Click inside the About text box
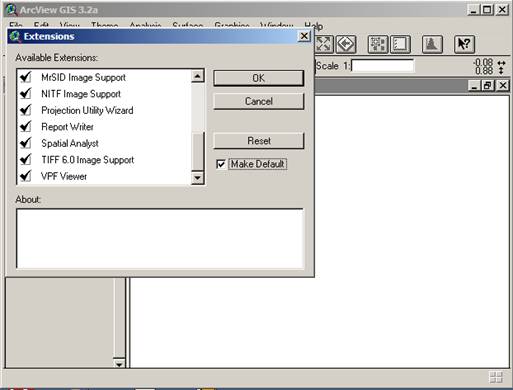This screenshot has height=390, width=513. [x=160, y=239]
